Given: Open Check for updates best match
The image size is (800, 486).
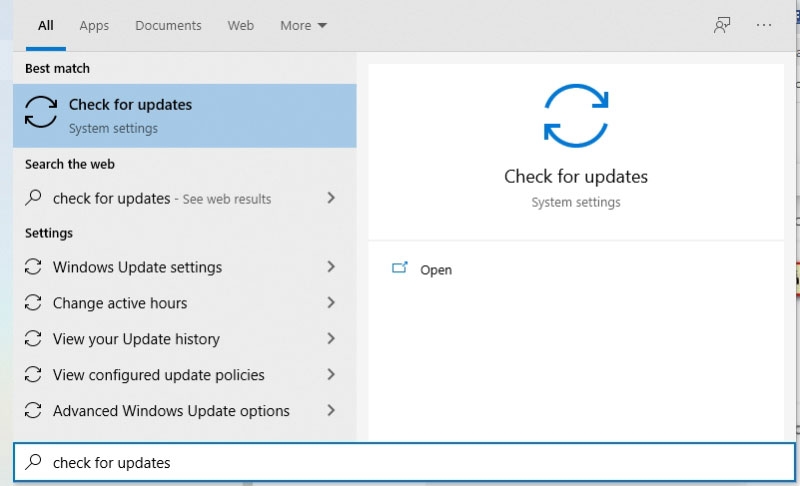Looking at the screenshot, I should pyautogui.click(x=185, y=116).
